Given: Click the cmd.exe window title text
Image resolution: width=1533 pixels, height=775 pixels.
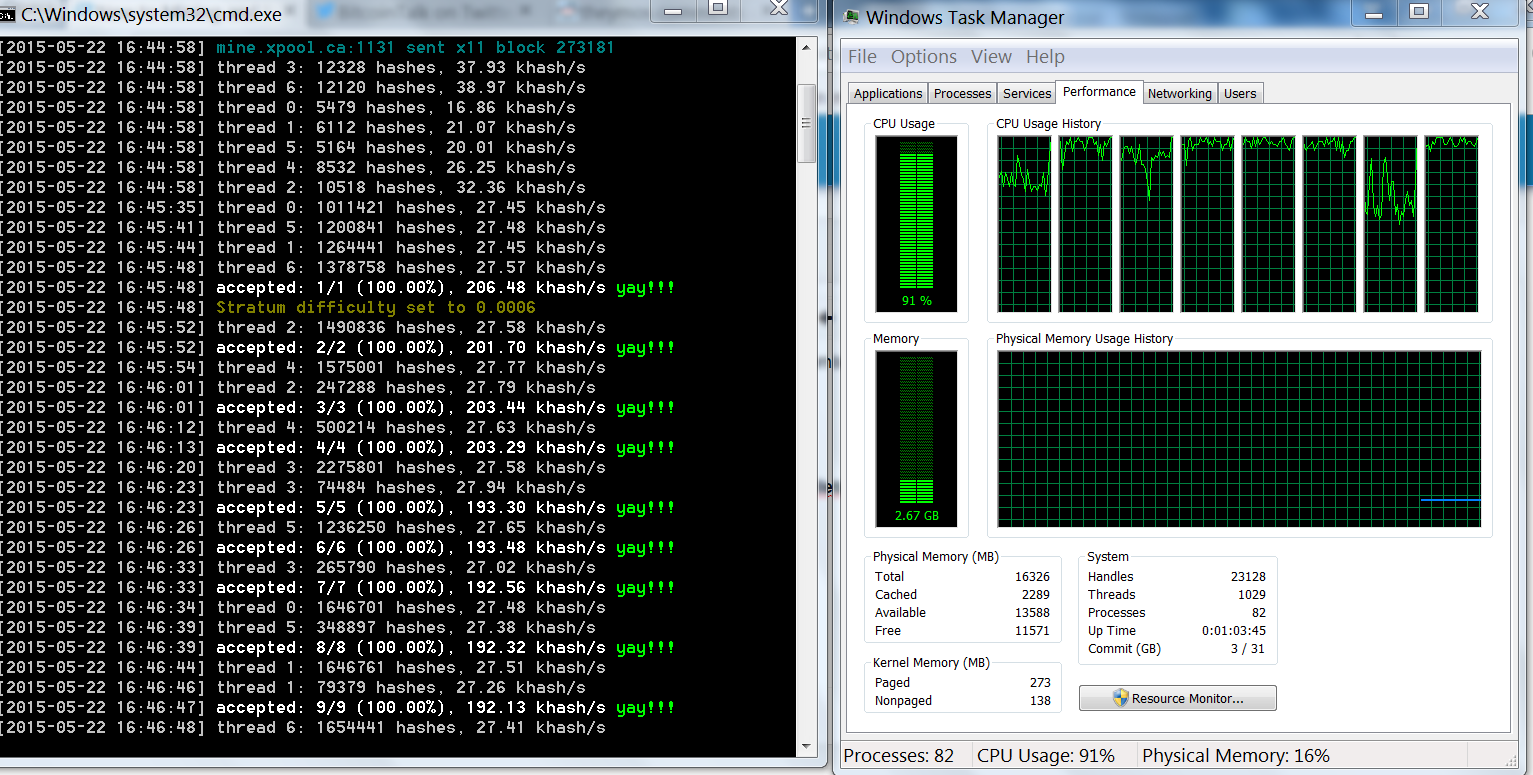Looking at the screenshot, I should [152, 15].
